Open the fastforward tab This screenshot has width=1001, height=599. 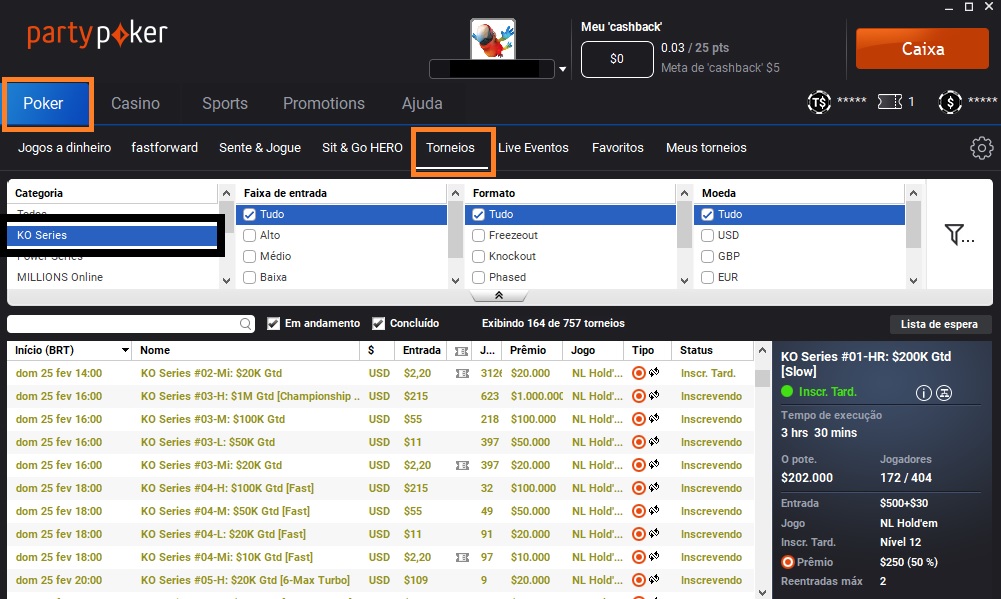pyautogui.click(x=165, y=148)
